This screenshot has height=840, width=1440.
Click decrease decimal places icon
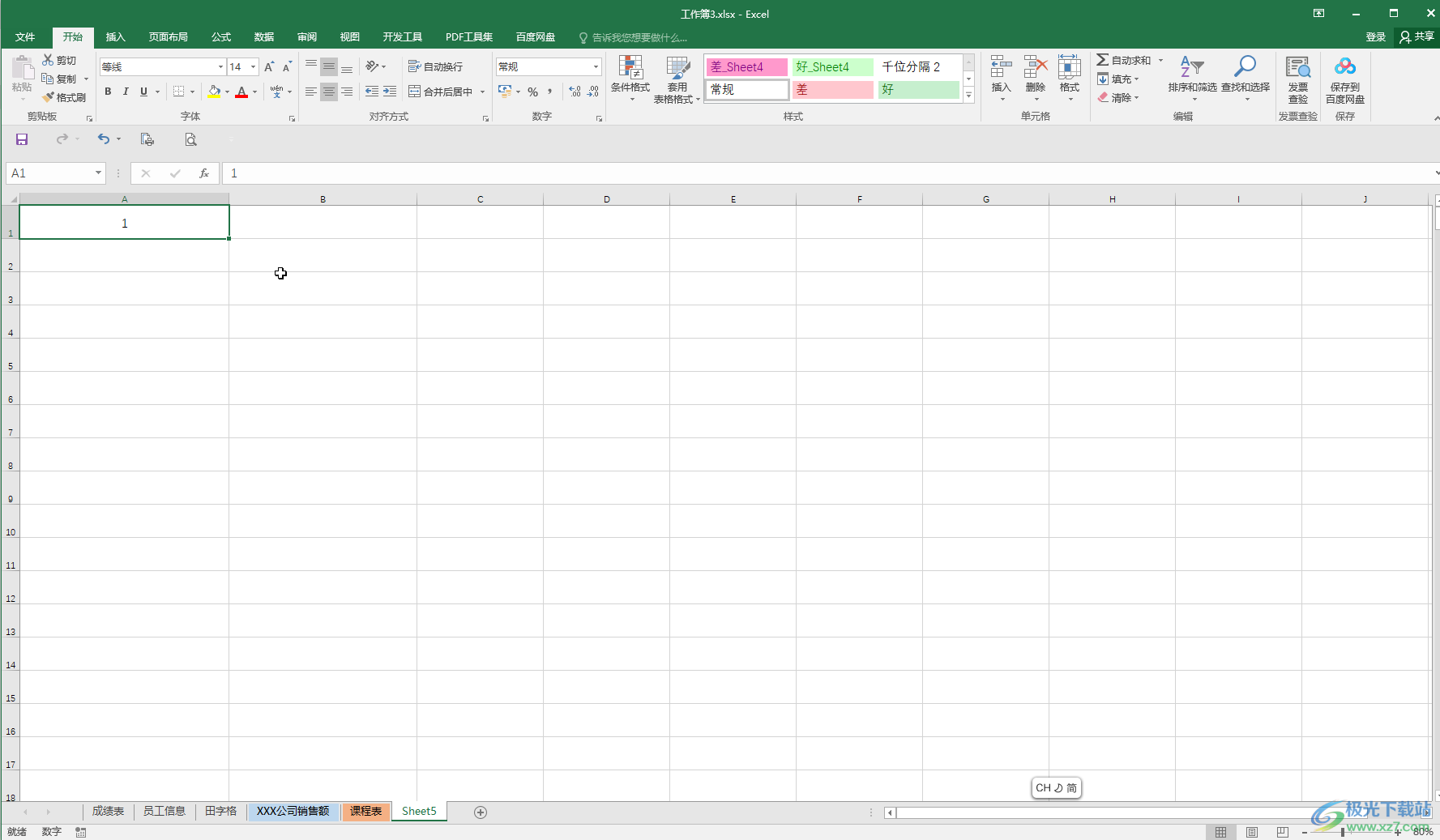coord(593,92)
